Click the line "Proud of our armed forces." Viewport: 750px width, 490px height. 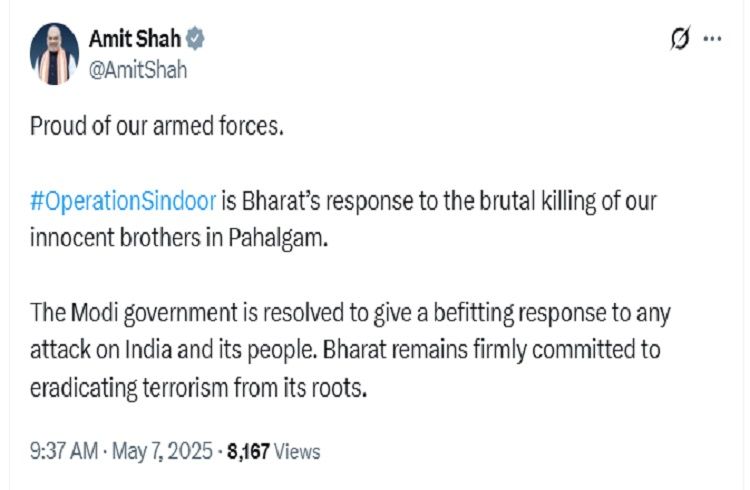click(157, 126)
